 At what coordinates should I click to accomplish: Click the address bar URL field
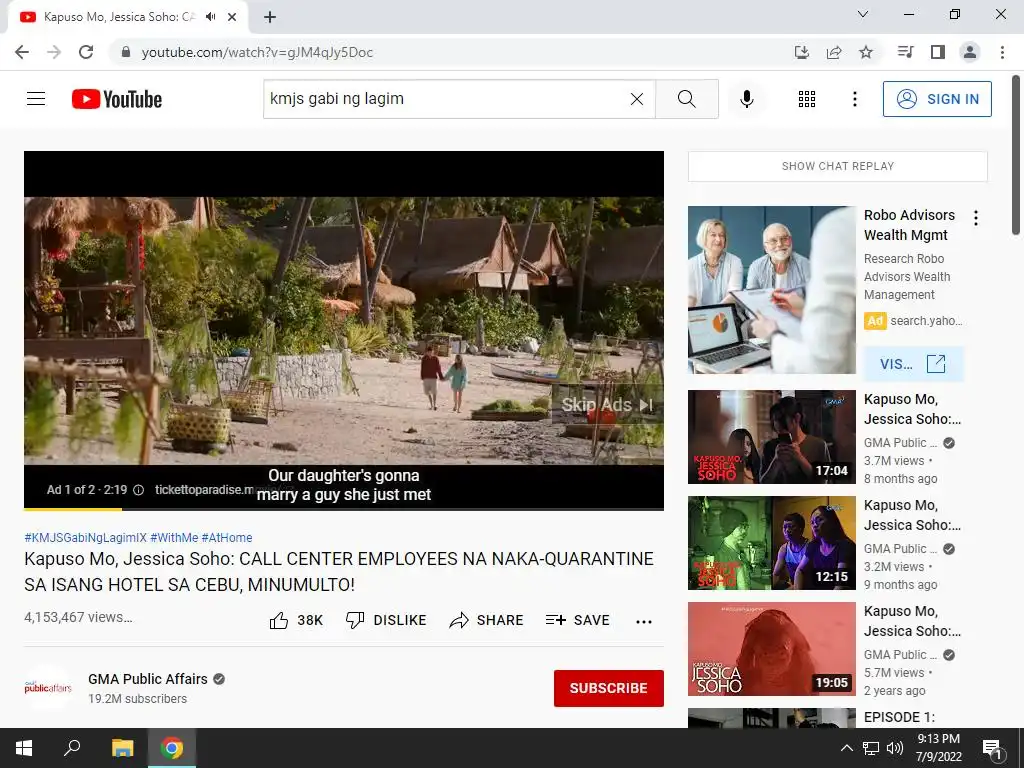click(451, 52)
